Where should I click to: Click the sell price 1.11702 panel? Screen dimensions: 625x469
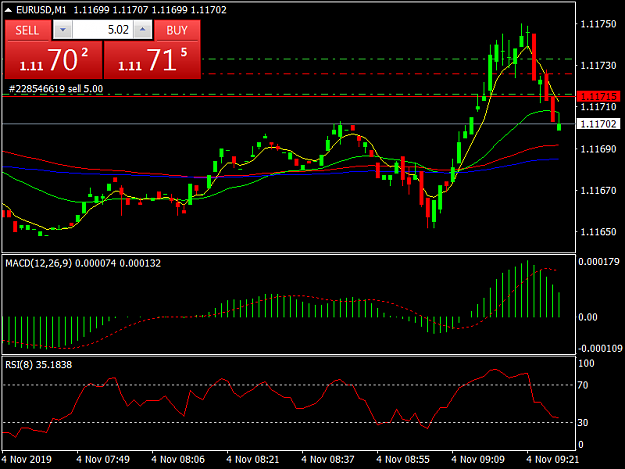click(x=53, y=60)
